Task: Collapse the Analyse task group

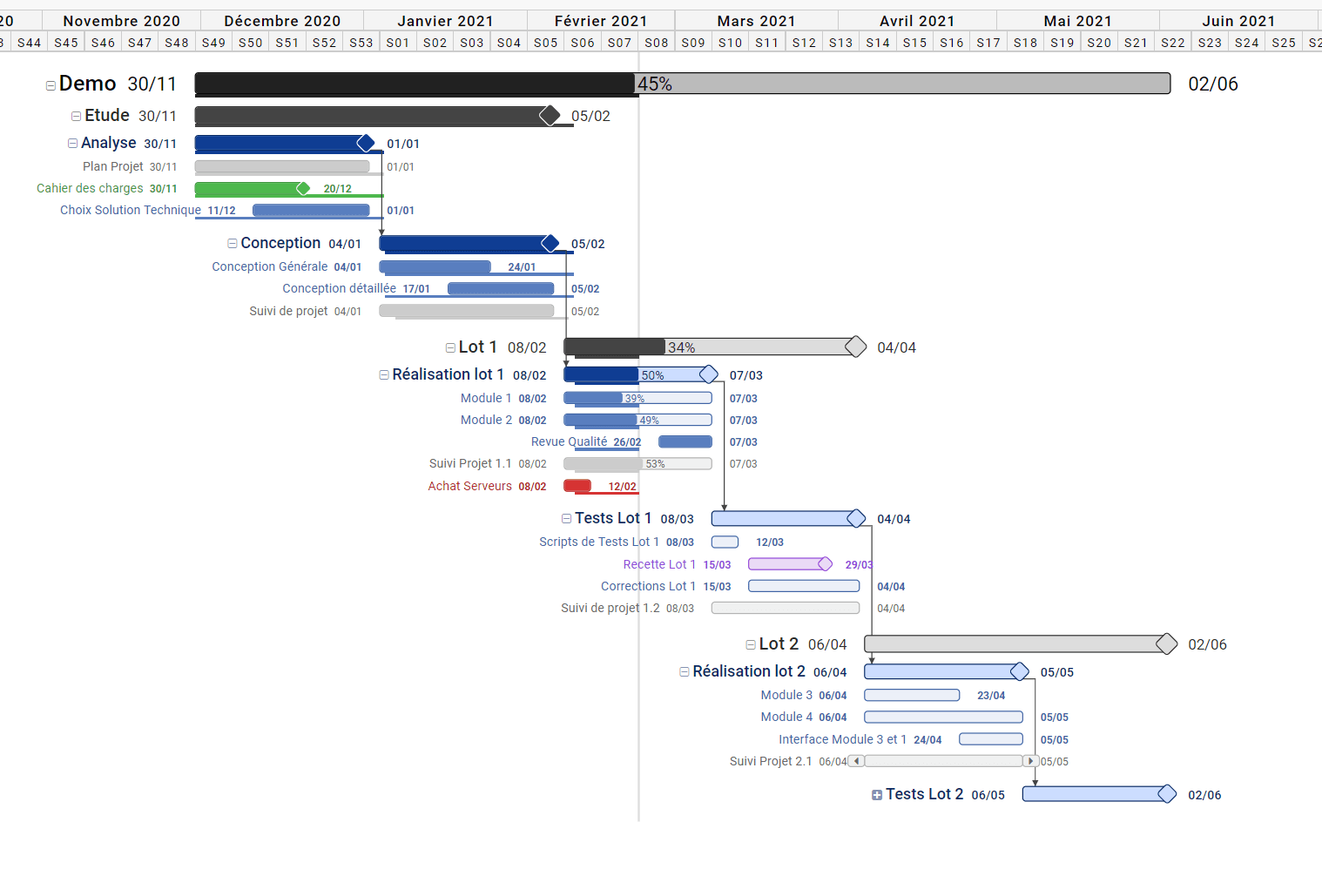Action: (73, 144)
